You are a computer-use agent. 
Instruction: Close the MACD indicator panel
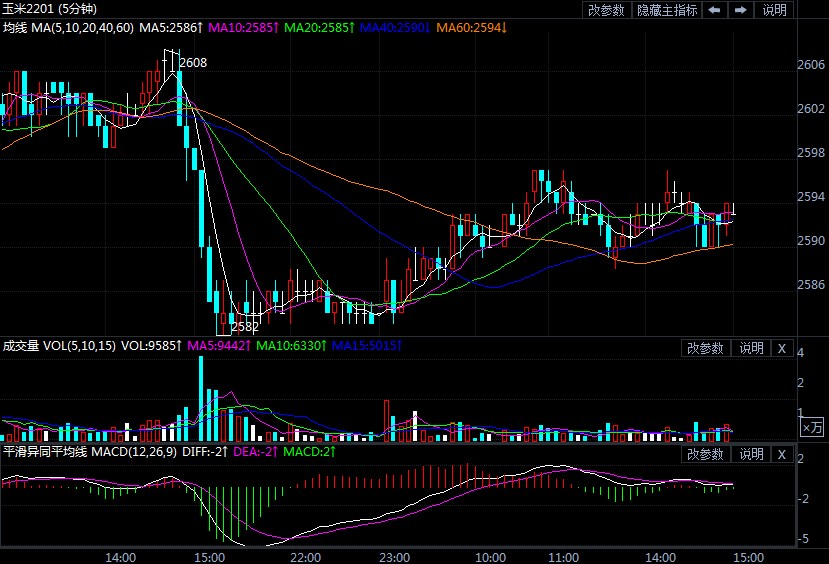point(782,454)
